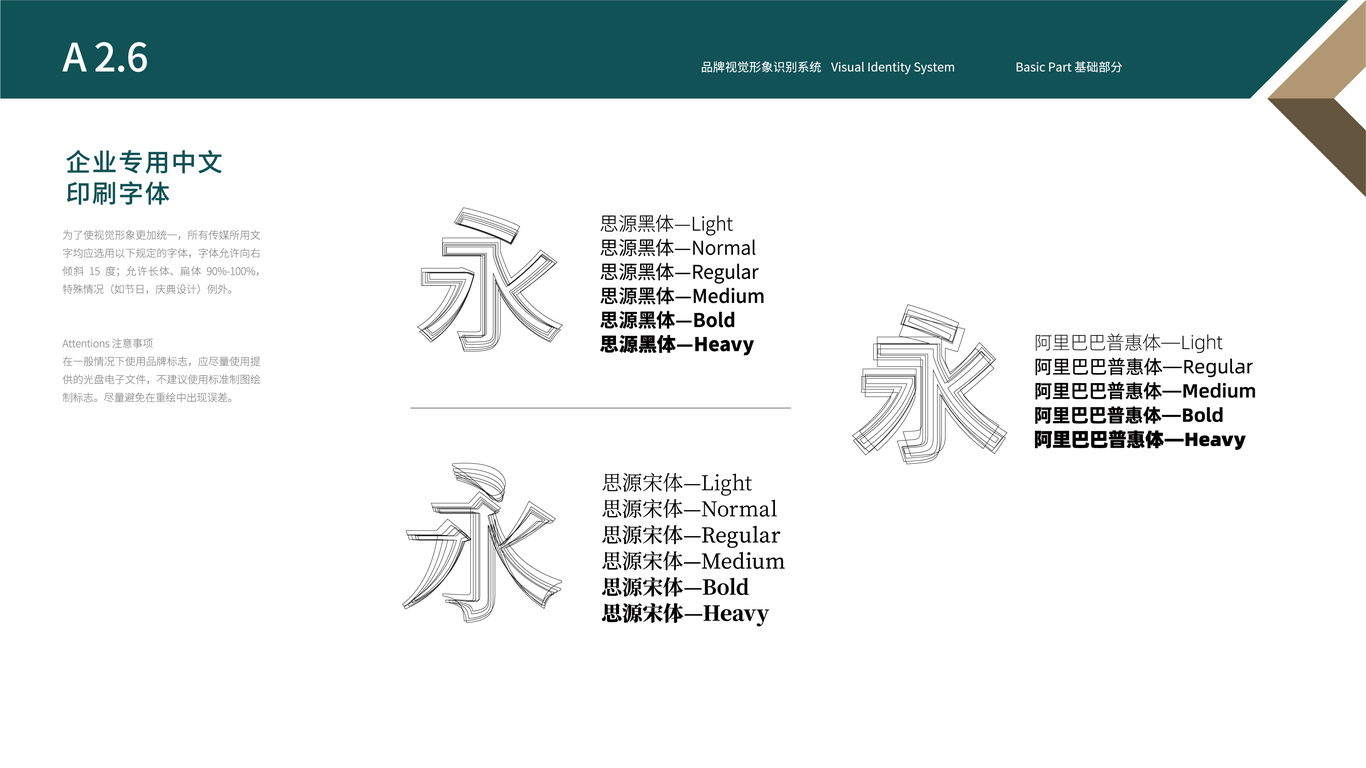The width and height of the screenshot is (1366, 768).
Task: Click the line "思源黑体—Medium"
Action: click(682, 296)
